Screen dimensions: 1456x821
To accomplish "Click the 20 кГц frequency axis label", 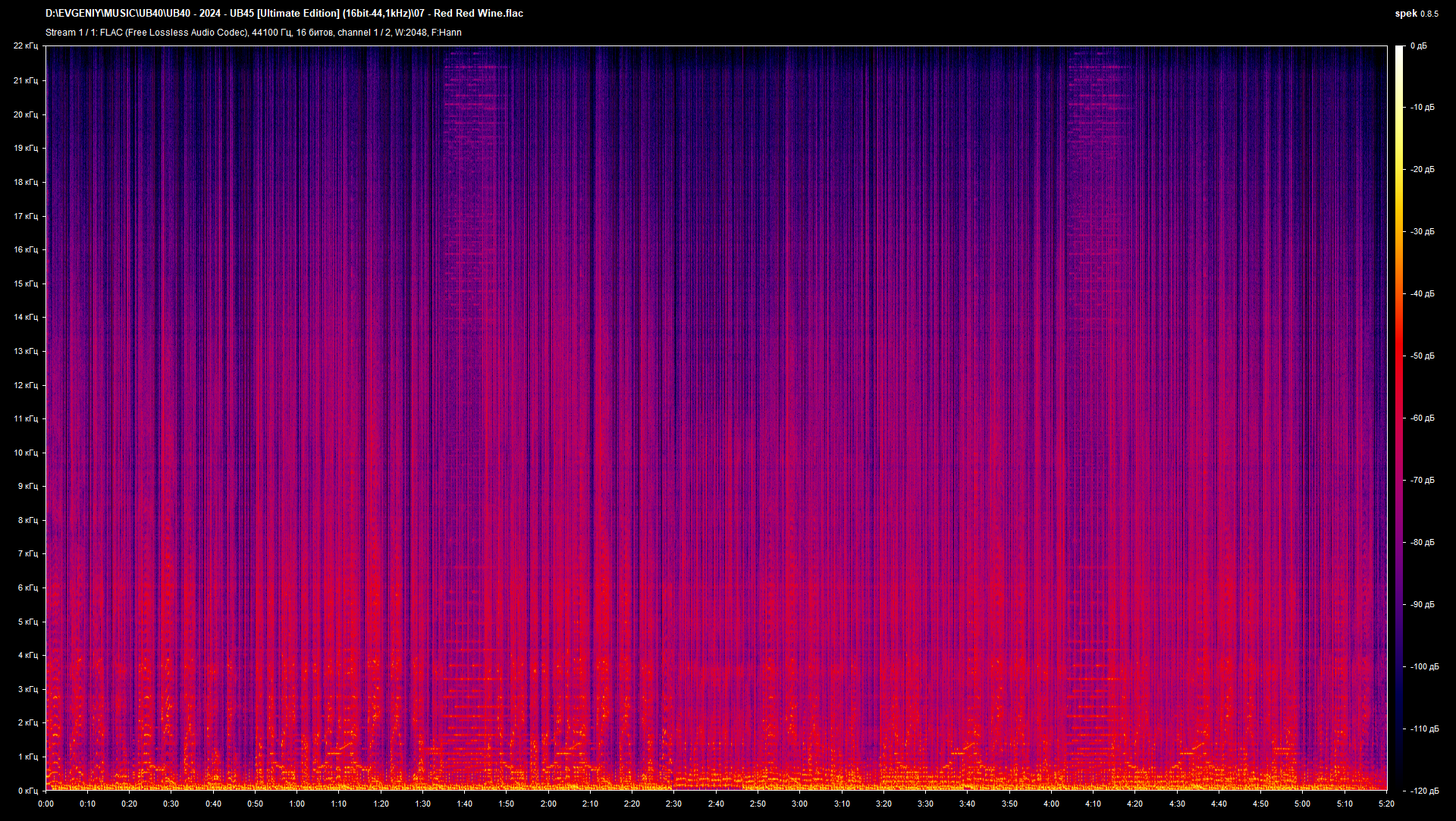I will coord(26,114).
